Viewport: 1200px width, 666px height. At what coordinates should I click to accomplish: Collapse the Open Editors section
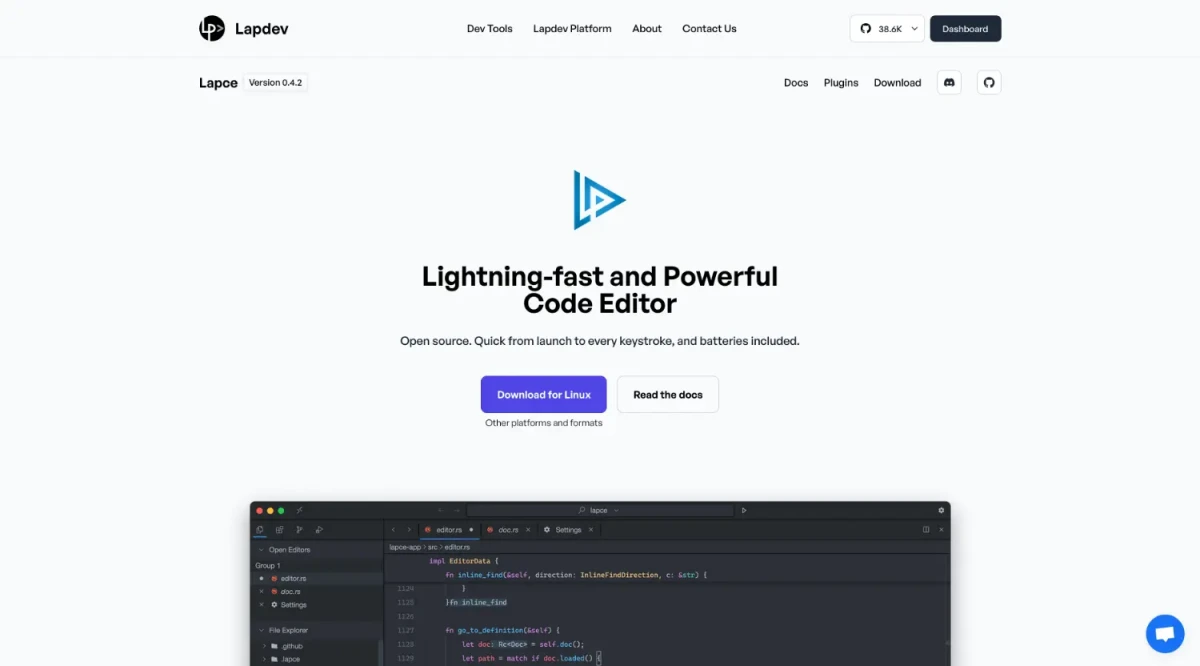tap(262, 550)
